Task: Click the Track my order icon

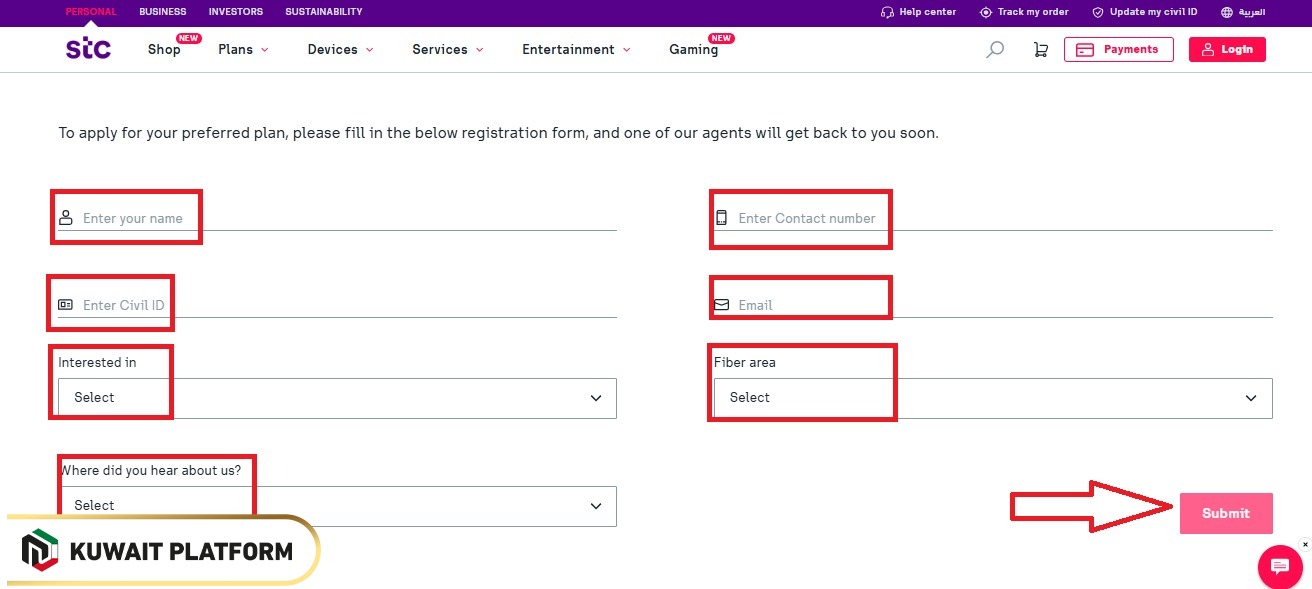Action: [986, 12]
